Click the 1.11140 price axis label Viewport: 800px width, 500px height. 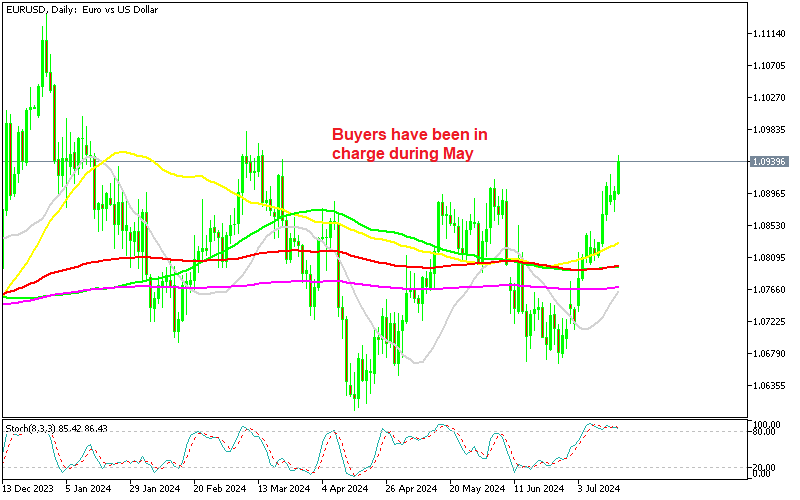[771, 34]
